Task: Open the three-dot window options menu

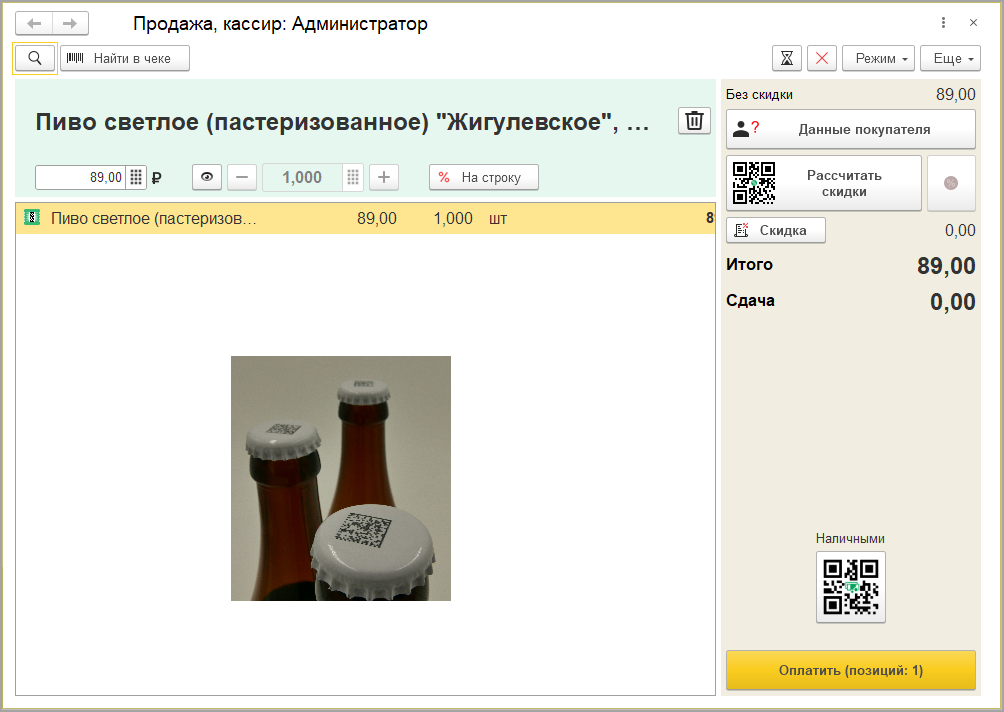Action: coord(943,23)
